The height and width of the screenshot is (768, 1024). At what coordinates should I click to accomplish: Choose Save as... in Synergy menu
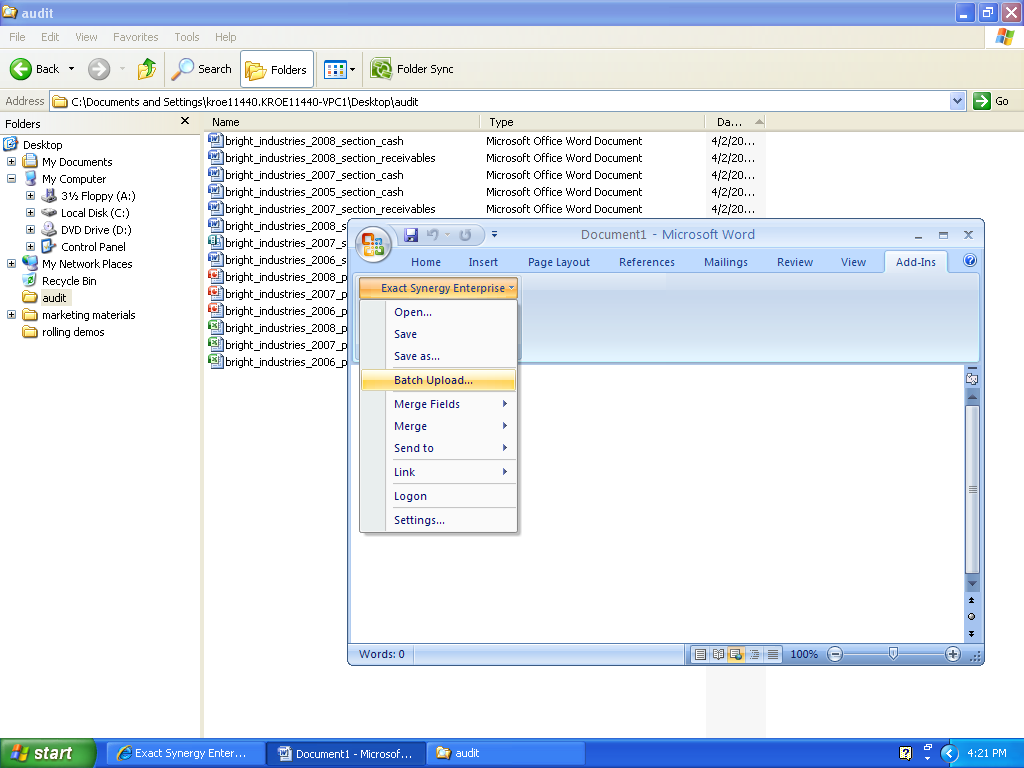tap(438, 356)
